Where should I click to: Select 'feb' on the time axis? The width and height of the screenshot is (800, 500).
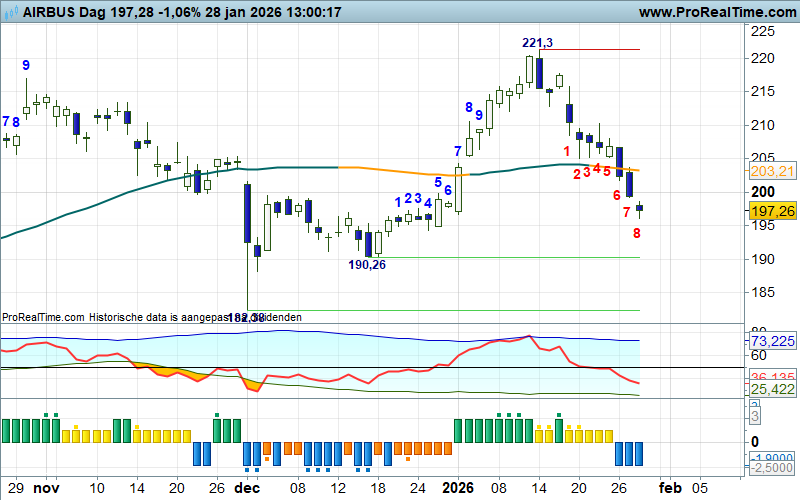pyautogui.click(x=670, y=488)
